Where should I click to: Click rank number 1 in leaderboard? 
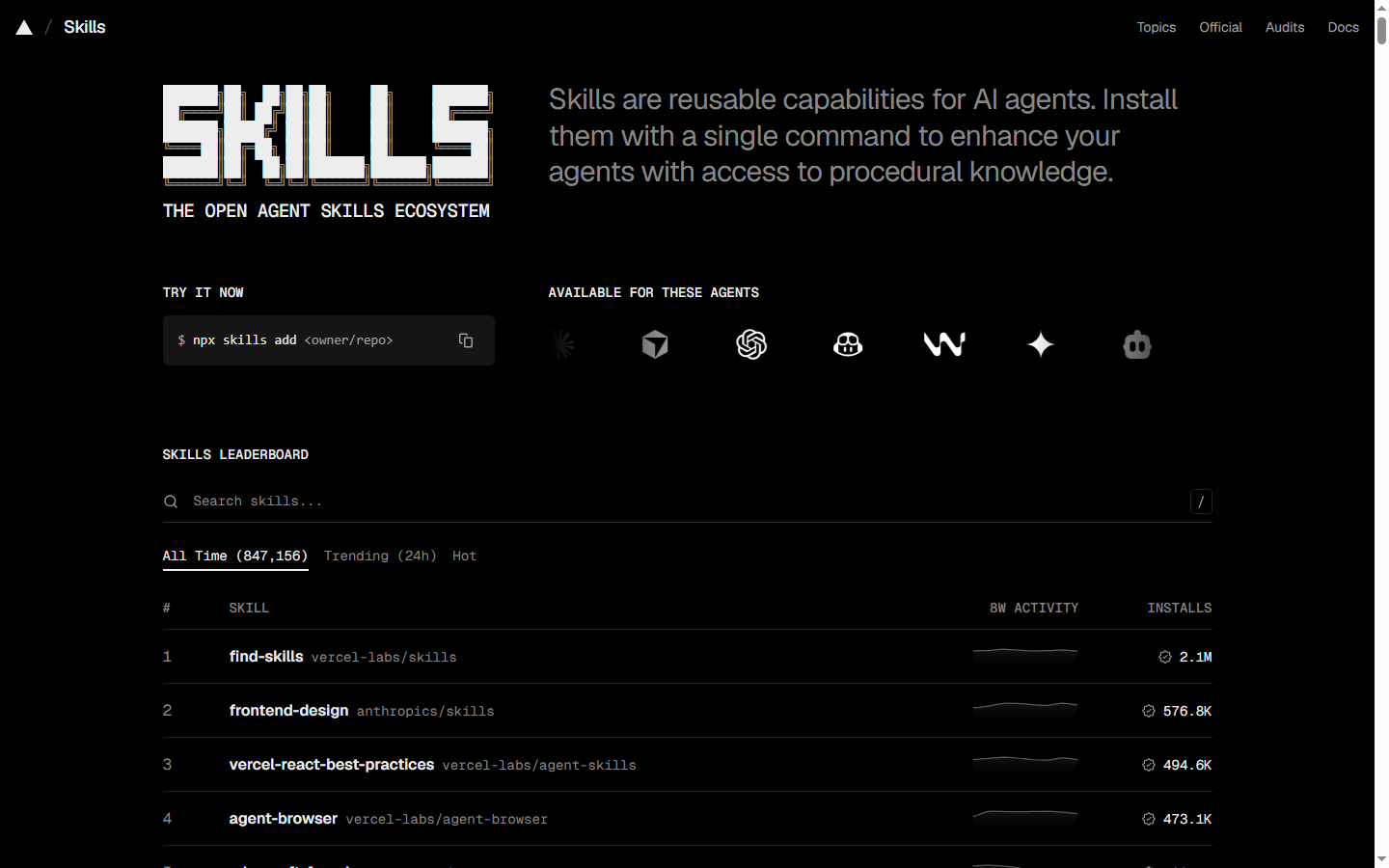click(x=167, y=657)
